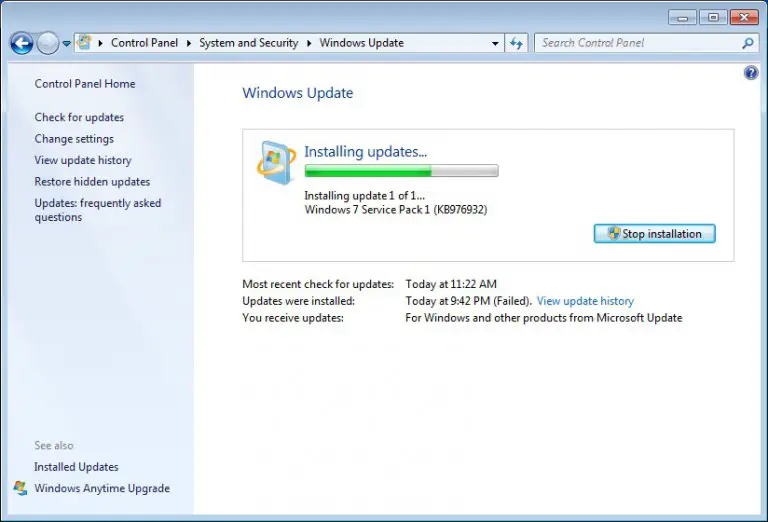Select the Windows Update breadcrumb

(x=361, y=43)
